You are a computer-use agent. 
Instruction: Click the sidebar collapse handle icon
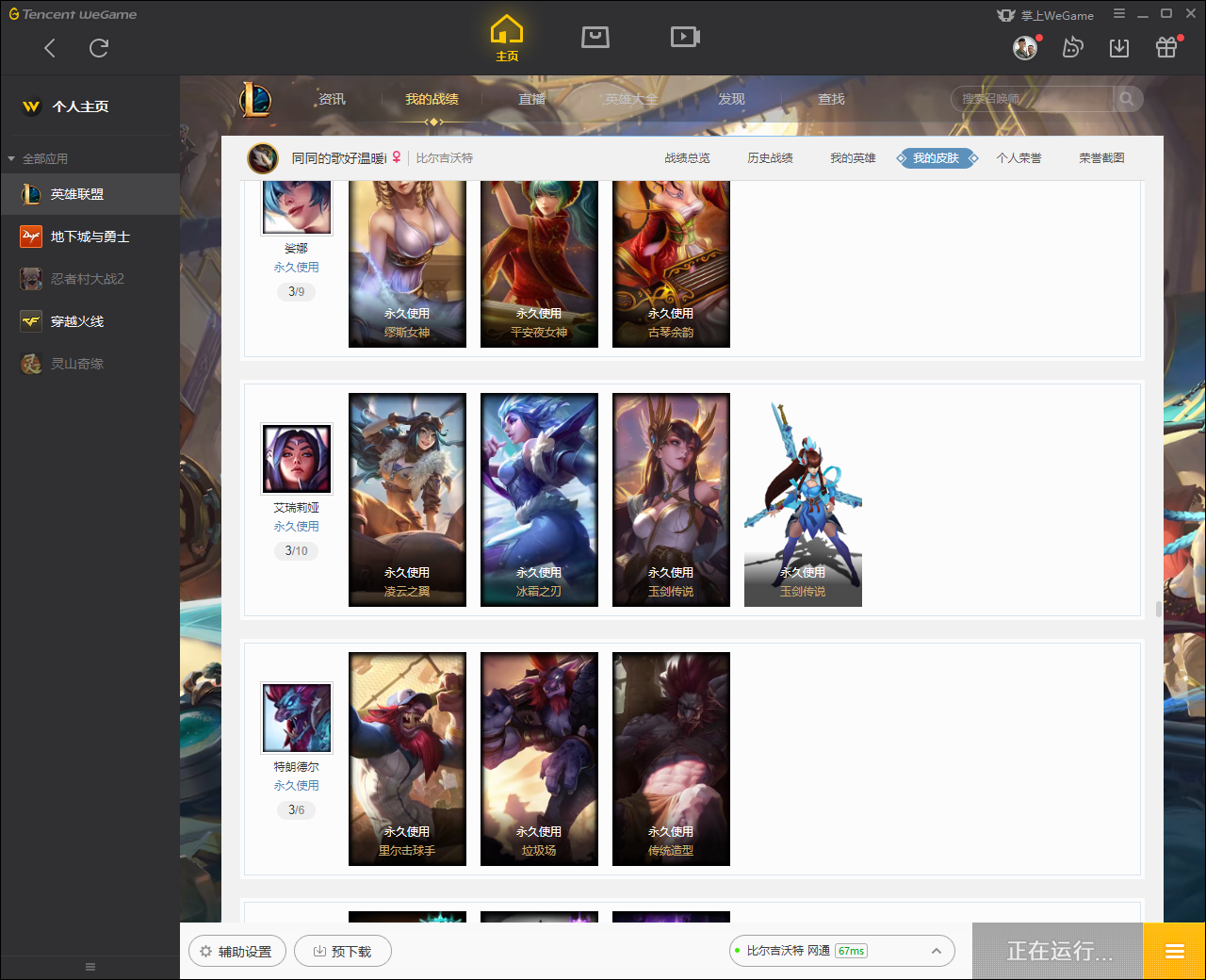pyautogui.click(x=90, y=967)
